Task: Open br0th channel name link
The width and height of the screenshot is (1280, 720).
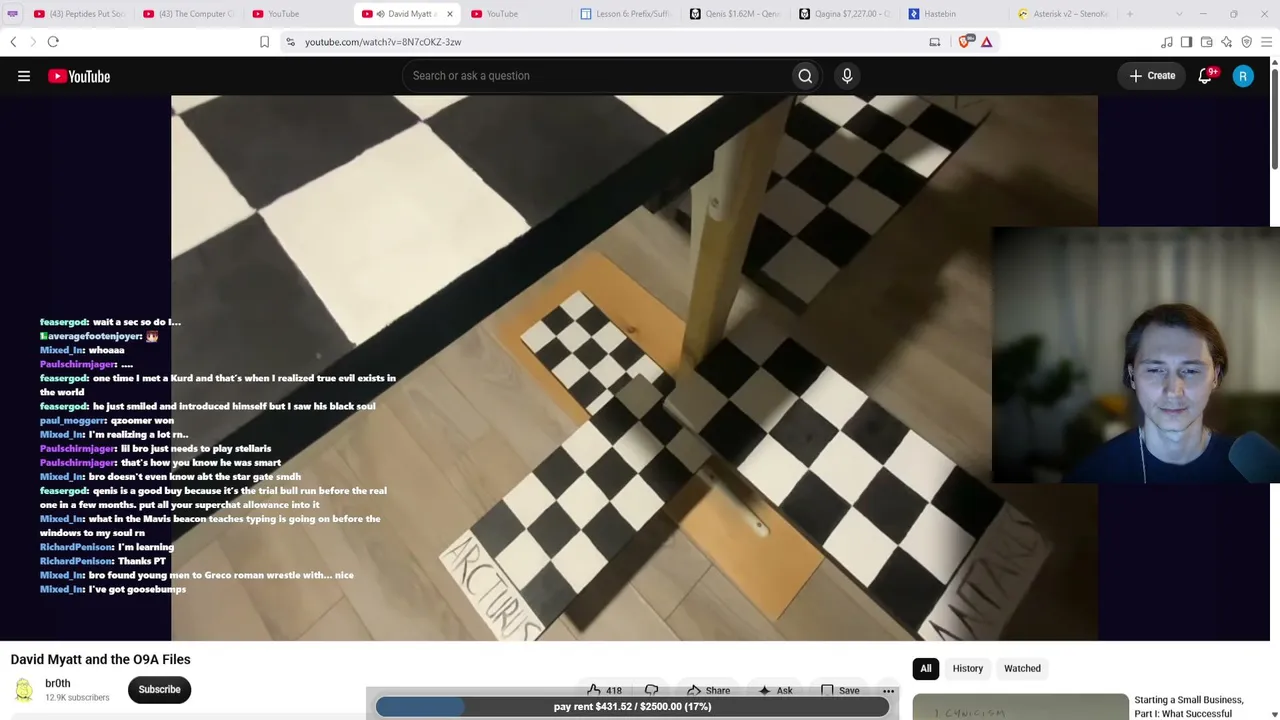Action: click(58, 683)
